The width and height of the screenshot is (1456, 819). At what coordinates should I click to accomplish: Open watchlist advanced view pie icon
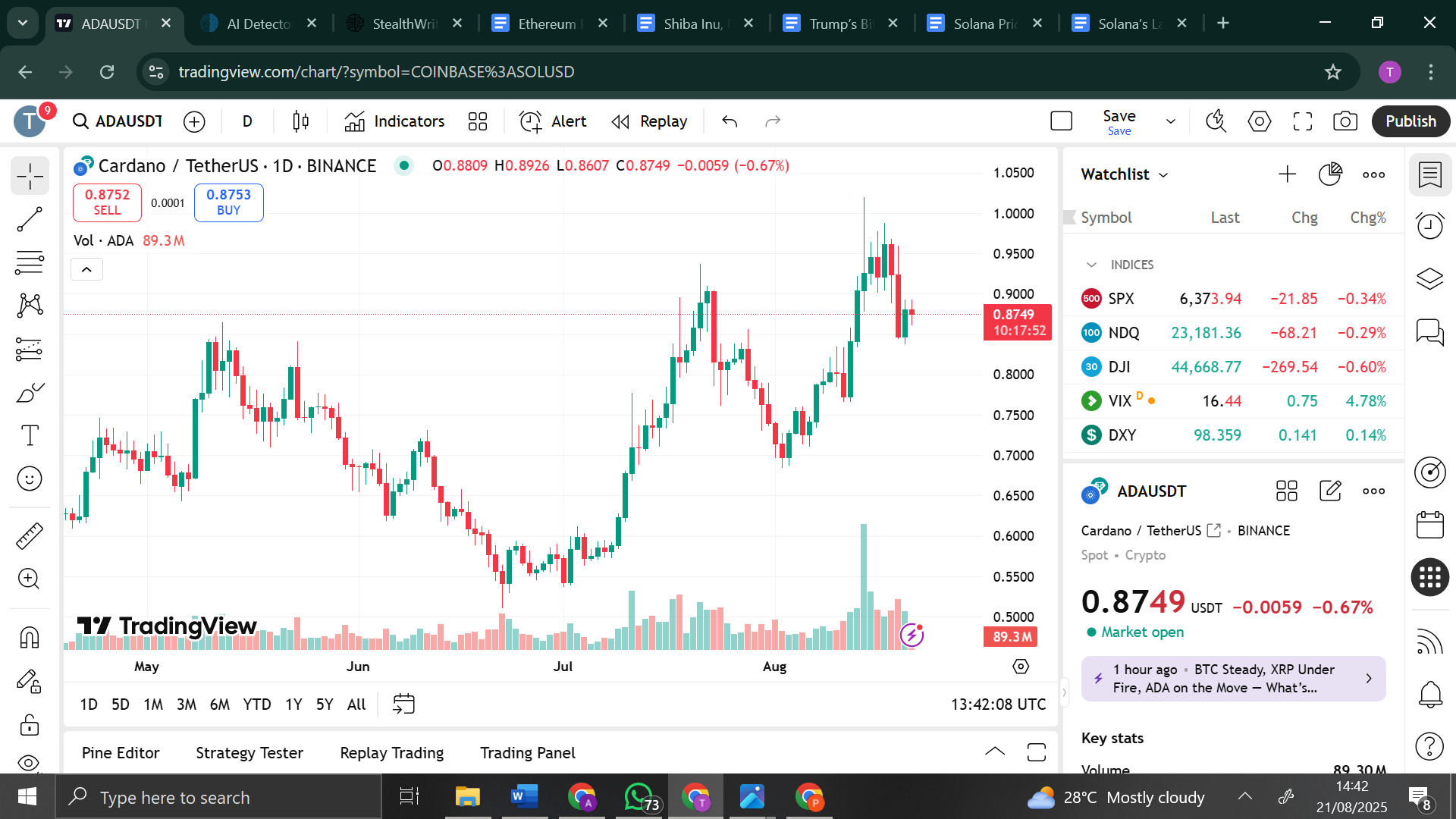click(1330, 174)
